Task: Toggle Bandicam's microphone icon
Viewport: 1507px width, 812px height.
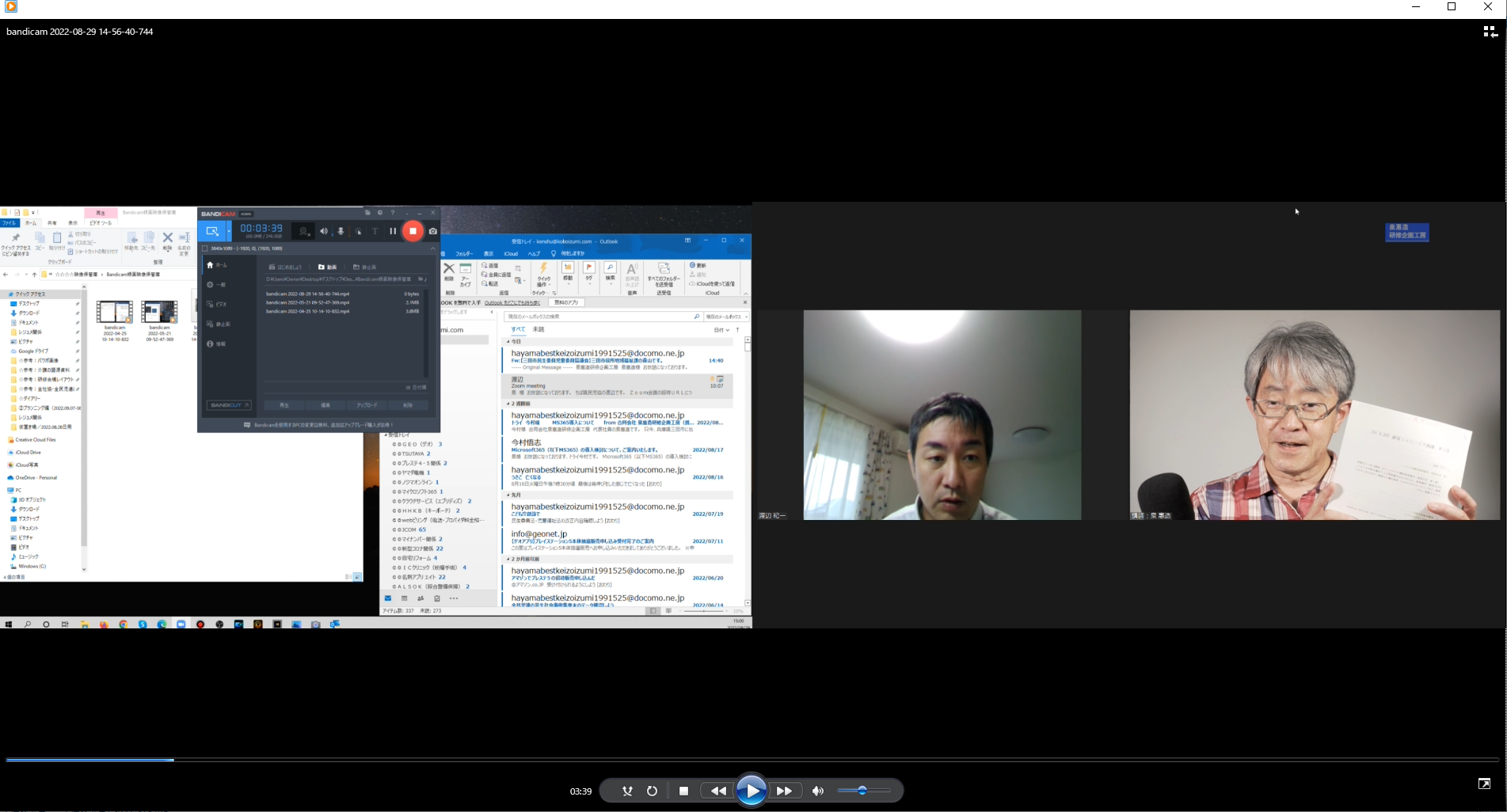Action: (x=341, y=231)
